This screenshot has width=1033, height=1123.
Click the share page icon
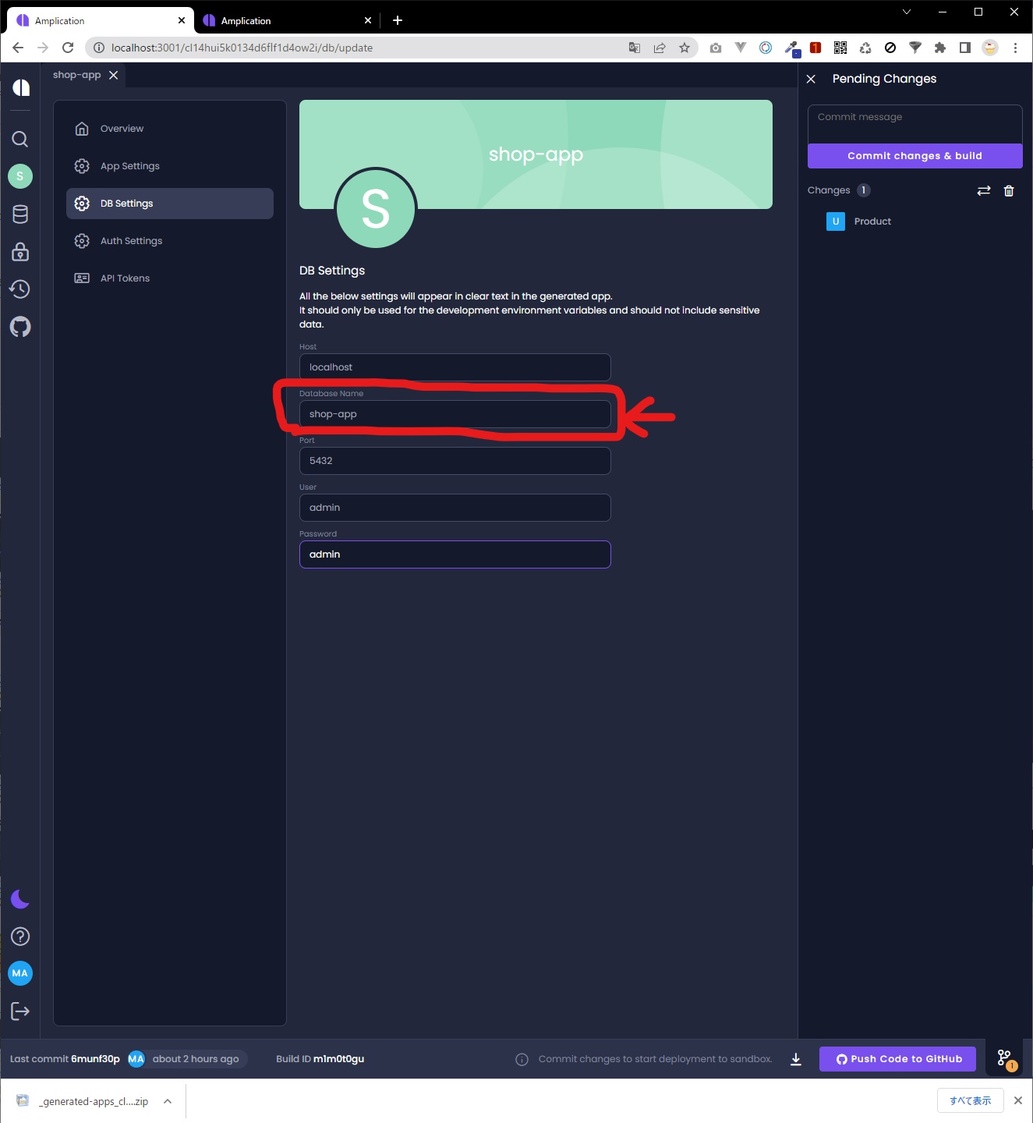[x=659, y=48]
